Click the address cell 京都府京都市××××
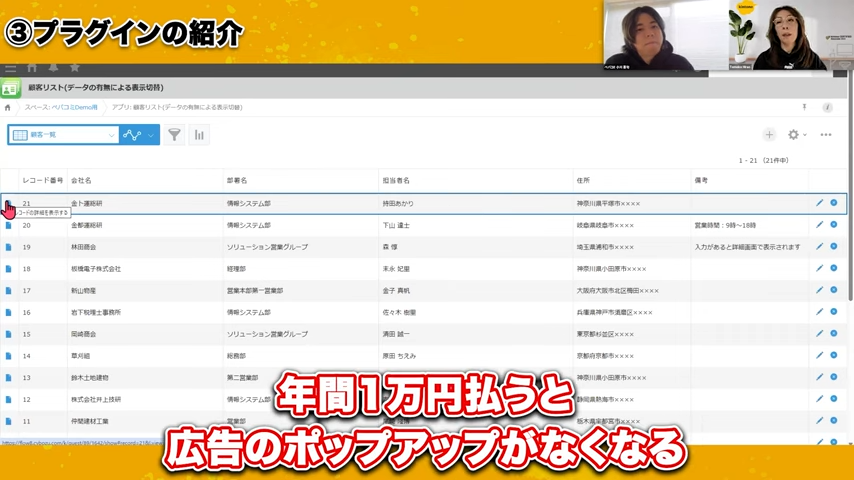 605,356
